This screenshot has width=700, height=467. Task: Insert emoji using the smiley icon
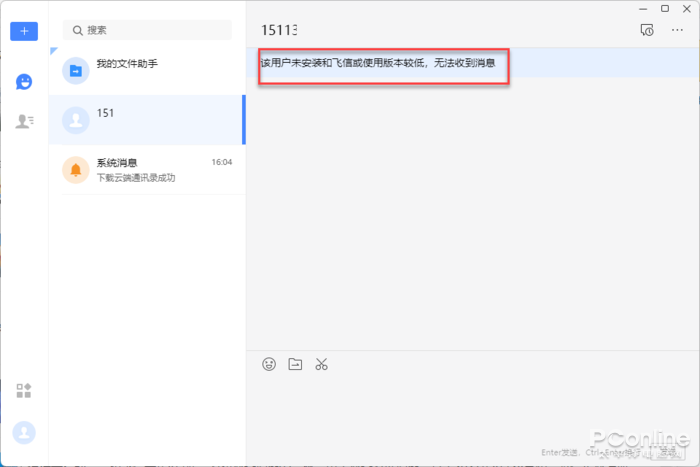click(x=269, y=364)
